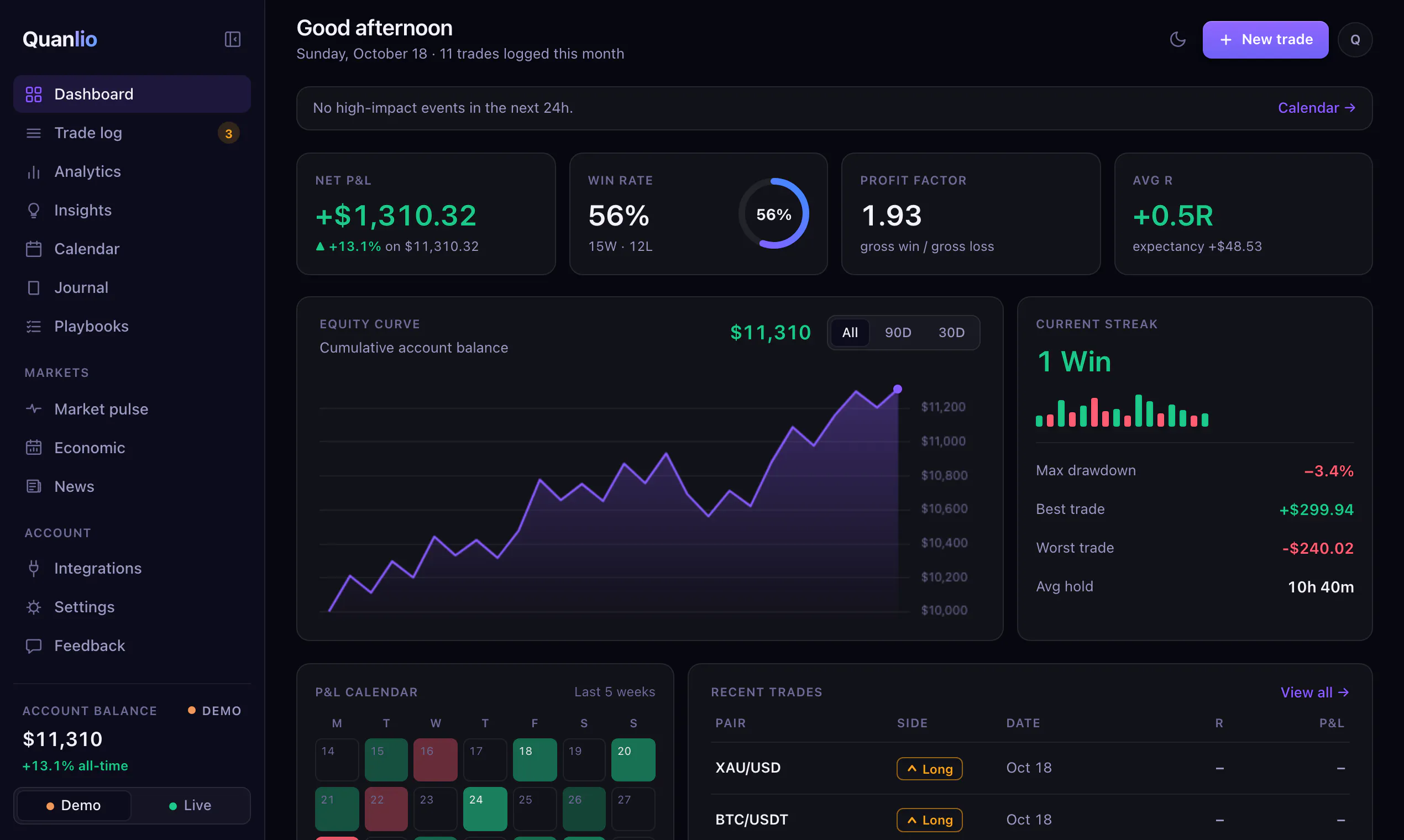Click the Calendar sidebar icon
Screen dimensions: 1404x840
click(x=34, y=249)
